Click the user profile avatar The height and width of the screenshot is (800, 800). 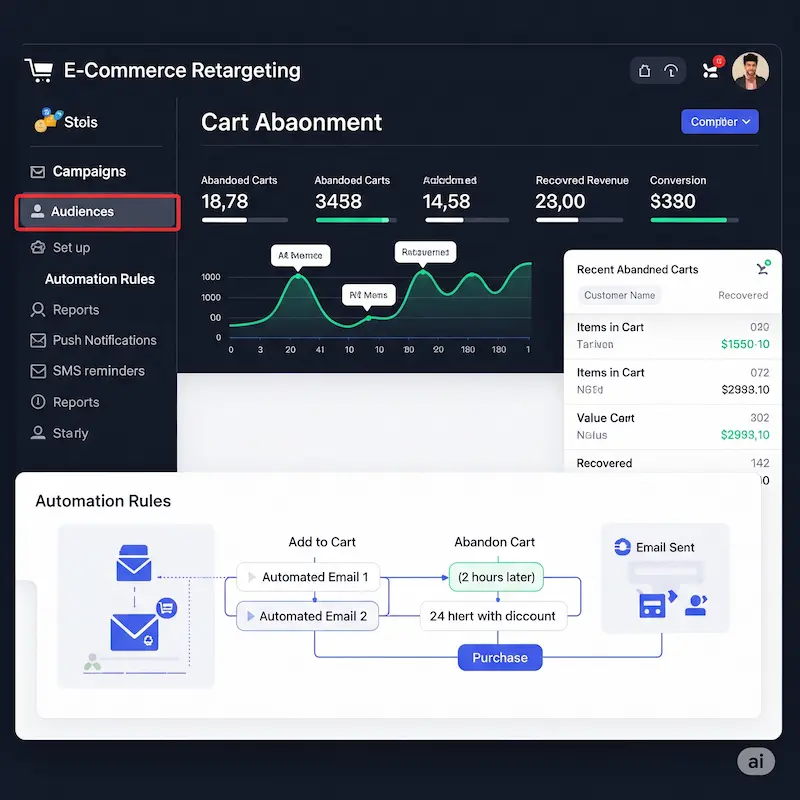(750, 71)
